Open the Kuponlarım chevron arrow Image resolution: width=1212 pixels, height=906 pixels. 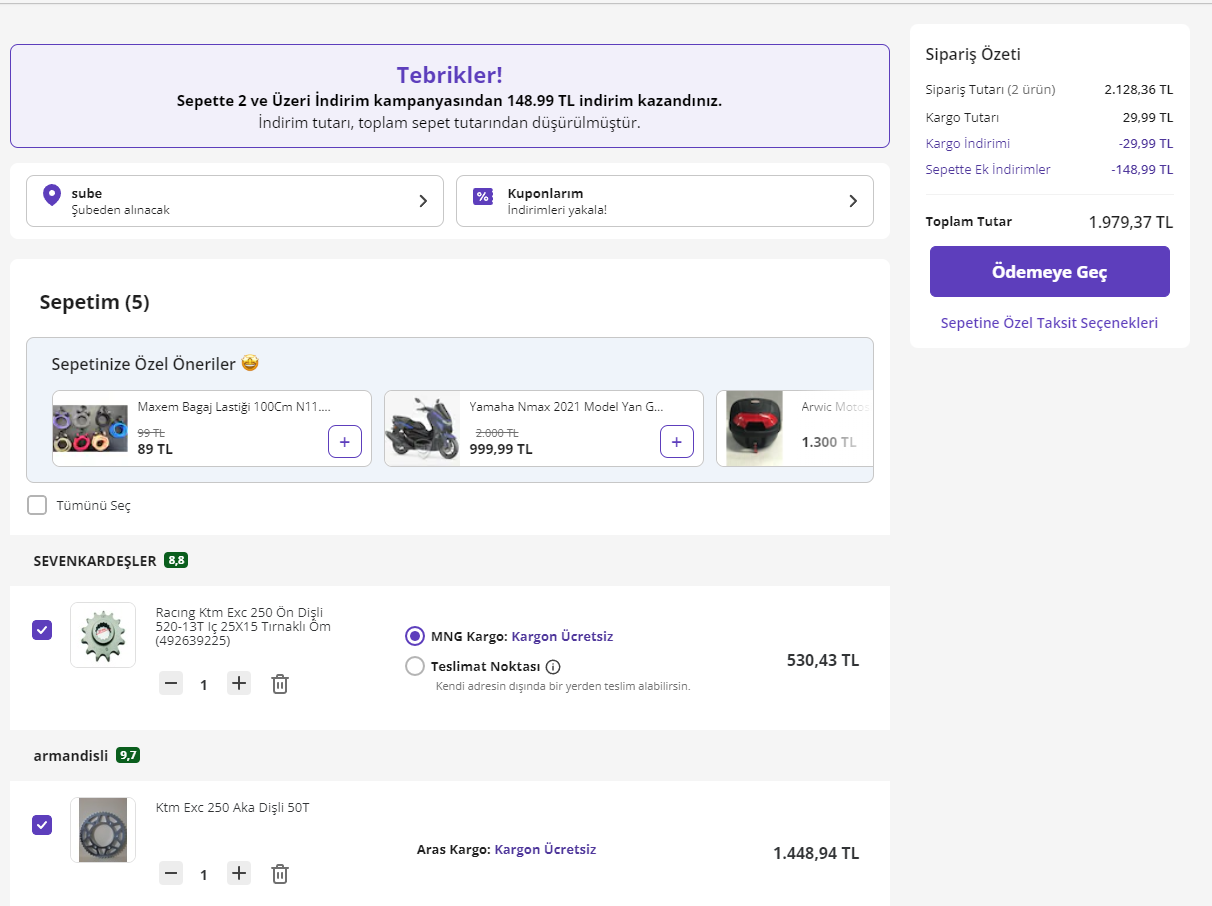[x=853, y=201]
